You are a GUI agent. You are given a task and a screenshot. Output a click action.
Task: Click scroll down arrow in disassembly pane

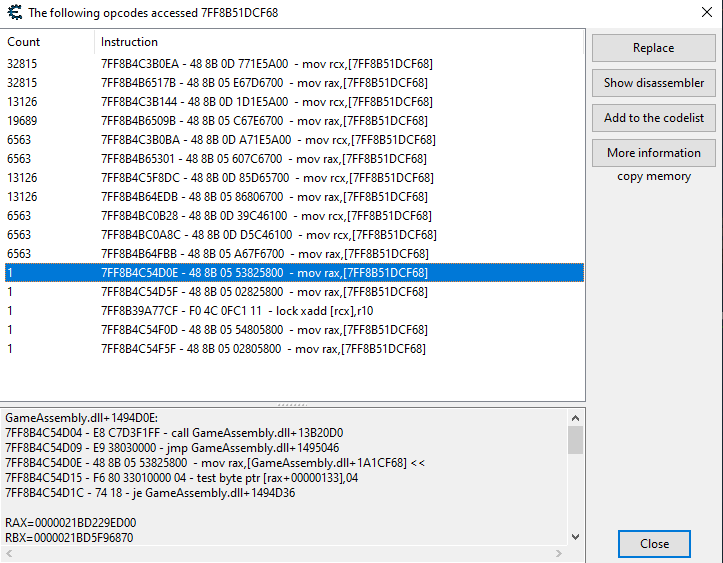tap(575, 537)
